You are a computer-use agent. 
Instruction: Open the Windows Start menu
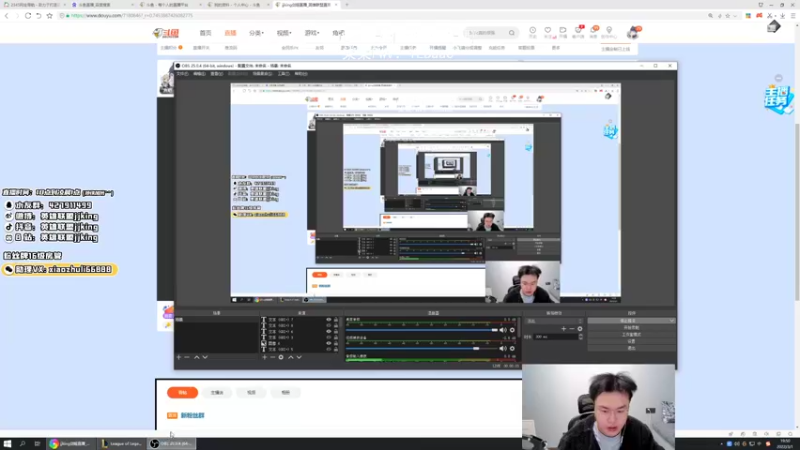[x=7, y=444]
